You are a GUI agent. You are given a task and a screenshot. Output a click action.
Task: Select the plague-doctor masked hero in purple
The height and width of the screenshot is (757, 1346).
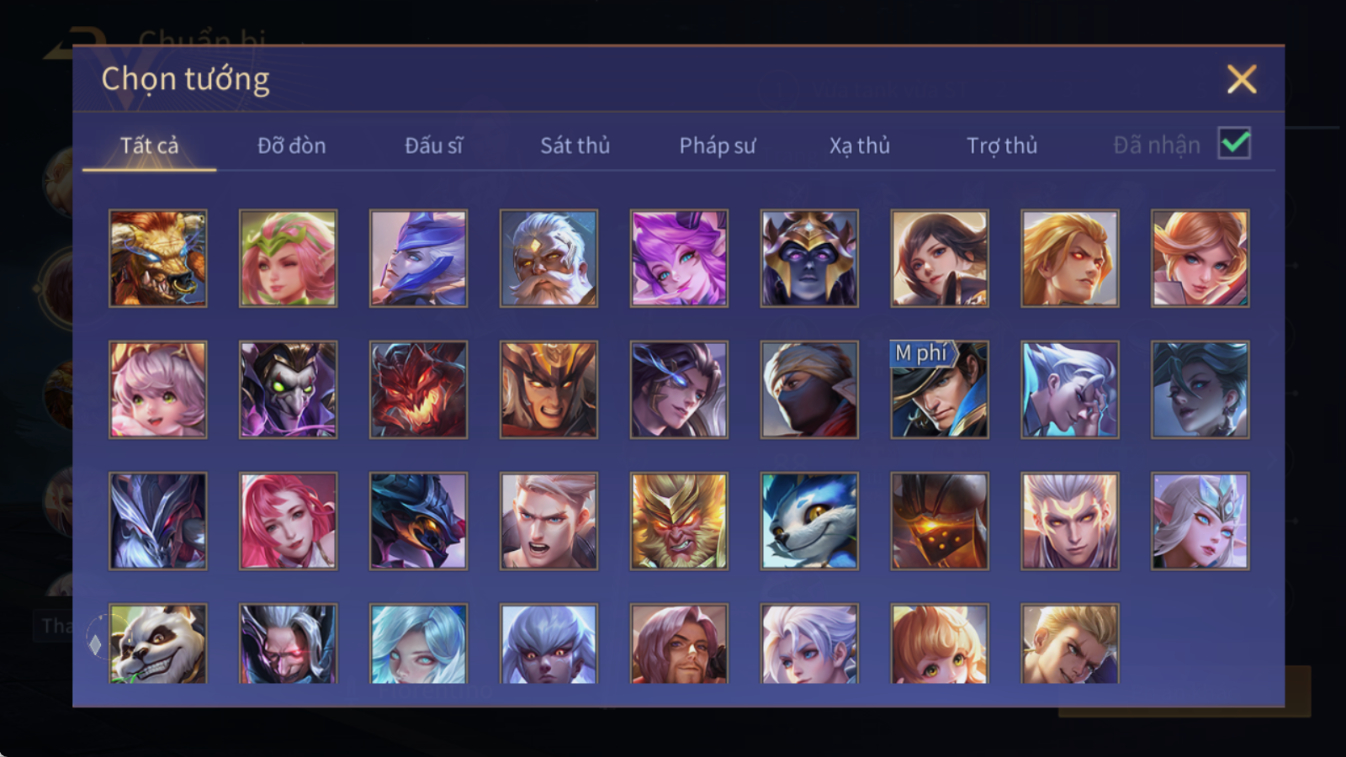tap(288, 390)
